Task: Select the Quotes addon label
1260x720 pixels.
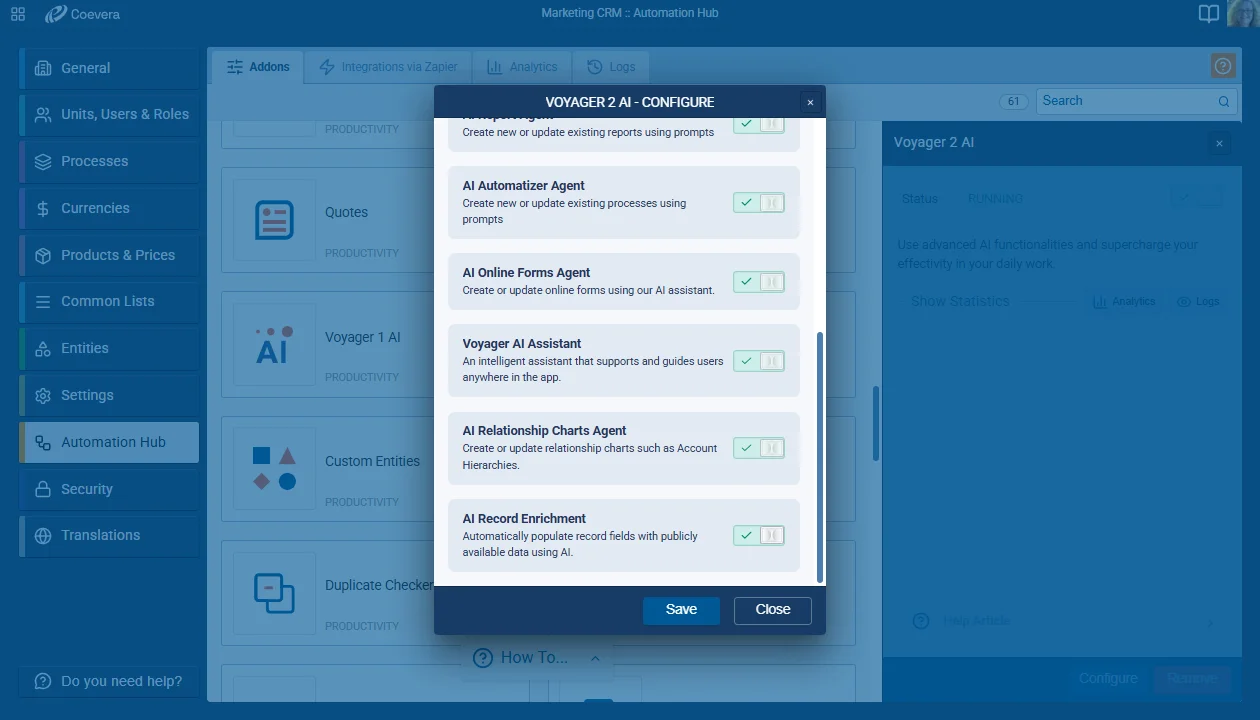Action: (347, 212)
